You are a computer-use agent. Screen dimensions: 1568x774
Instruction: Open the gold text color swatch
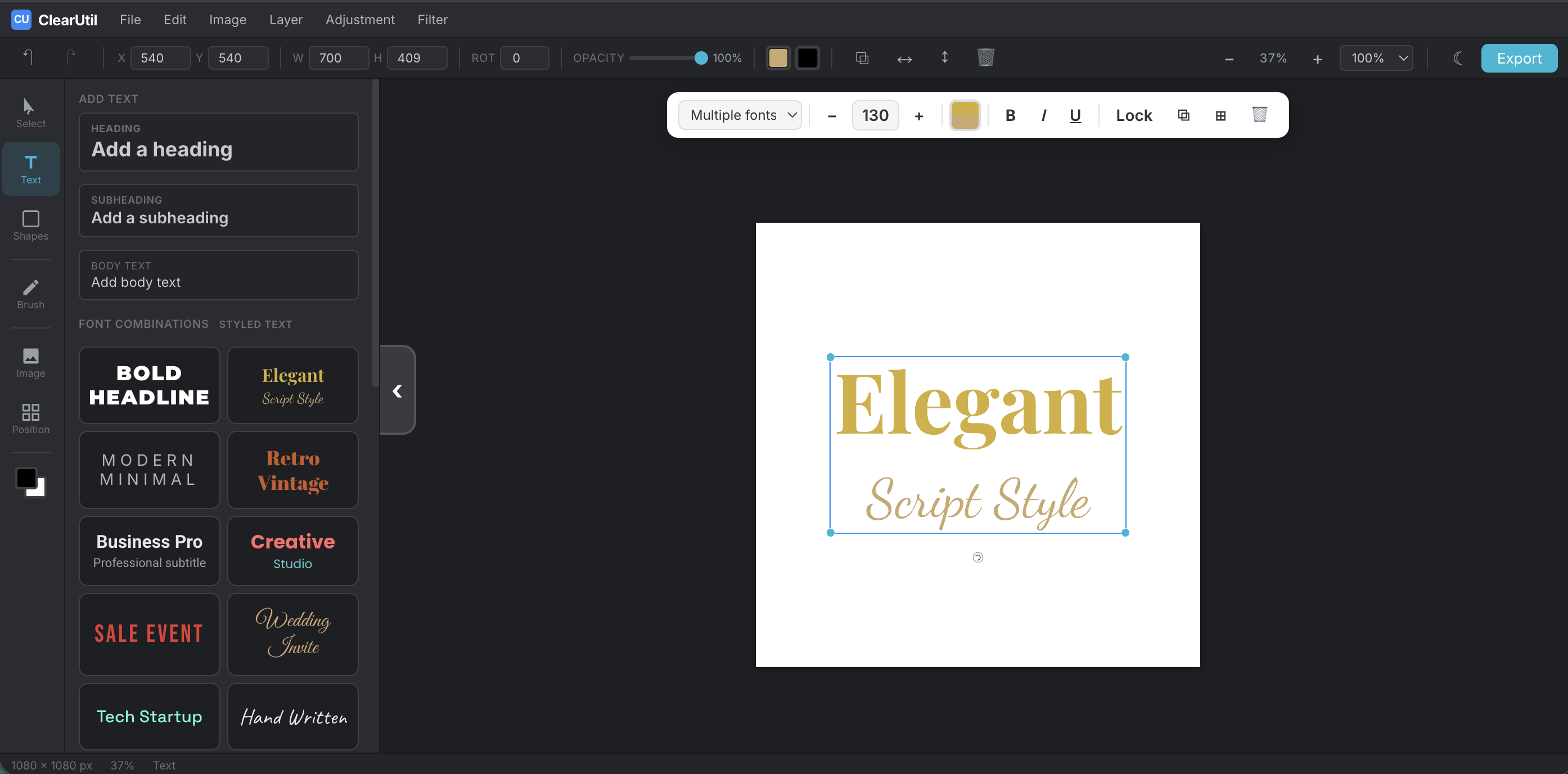[965, 115]
